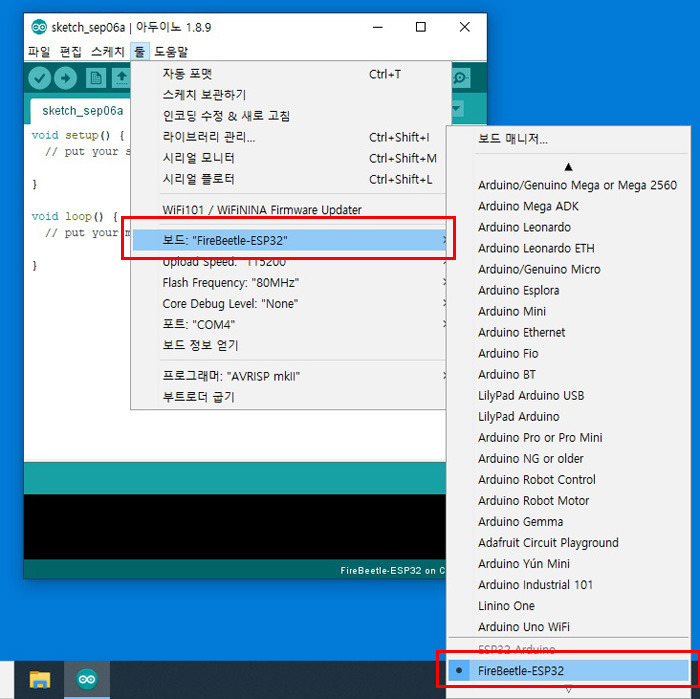The height and width of the screenshot is (699, 700).
Task: Select Arduino/Genuino Mega or Mega 2560 board
Action: pyautogui.click(x=568, y=185)
